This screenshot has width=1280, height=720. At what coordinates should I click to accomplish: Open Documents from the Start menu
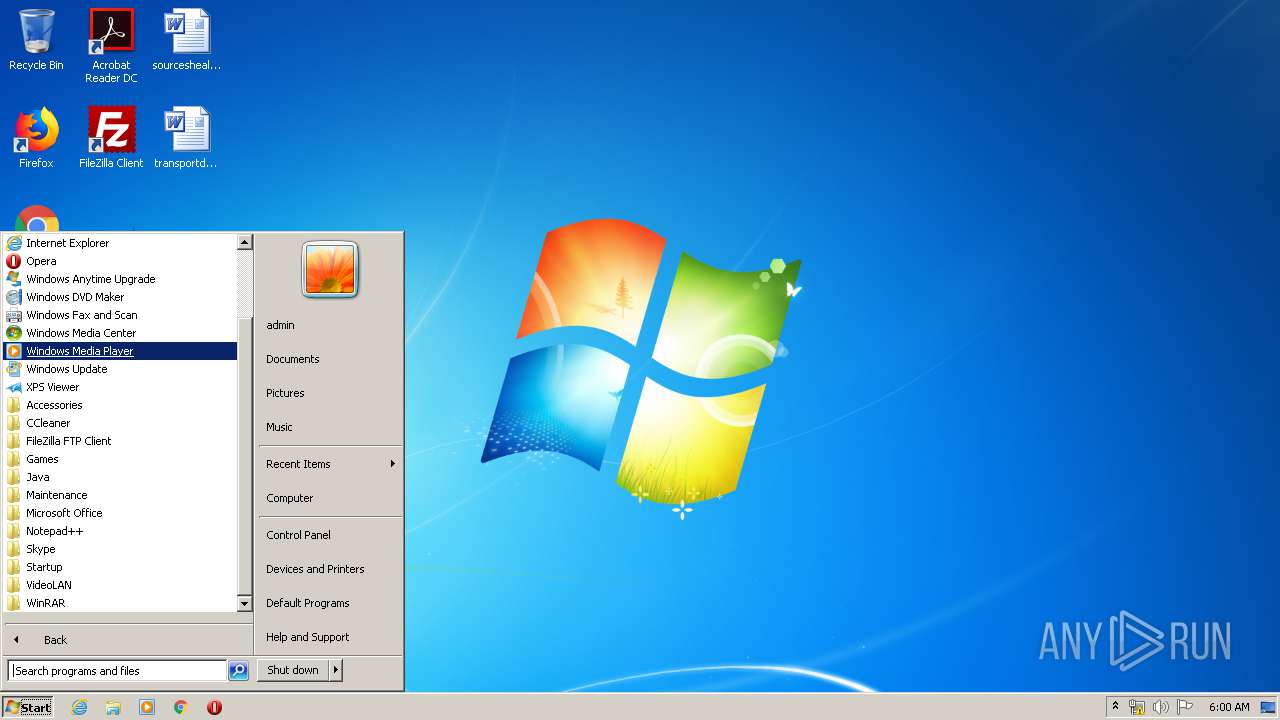(x=330, y=359)
